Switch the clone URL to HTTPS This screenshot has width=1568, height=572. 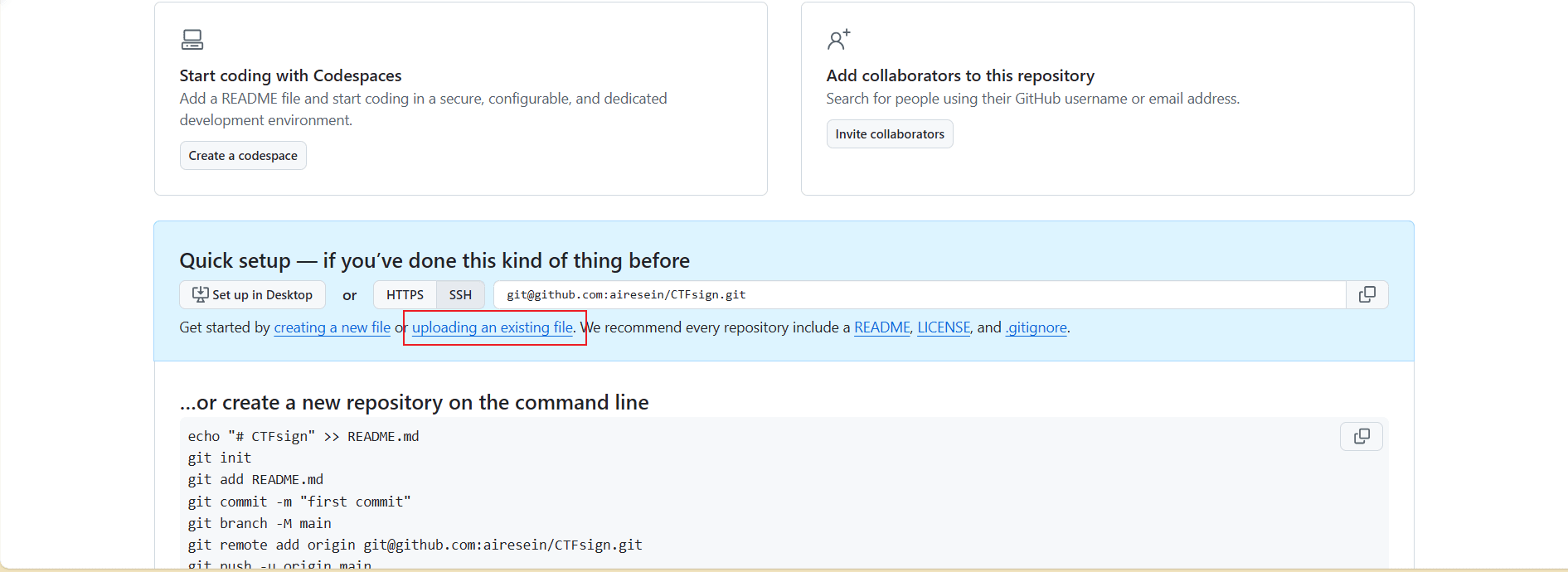(405, 295)
